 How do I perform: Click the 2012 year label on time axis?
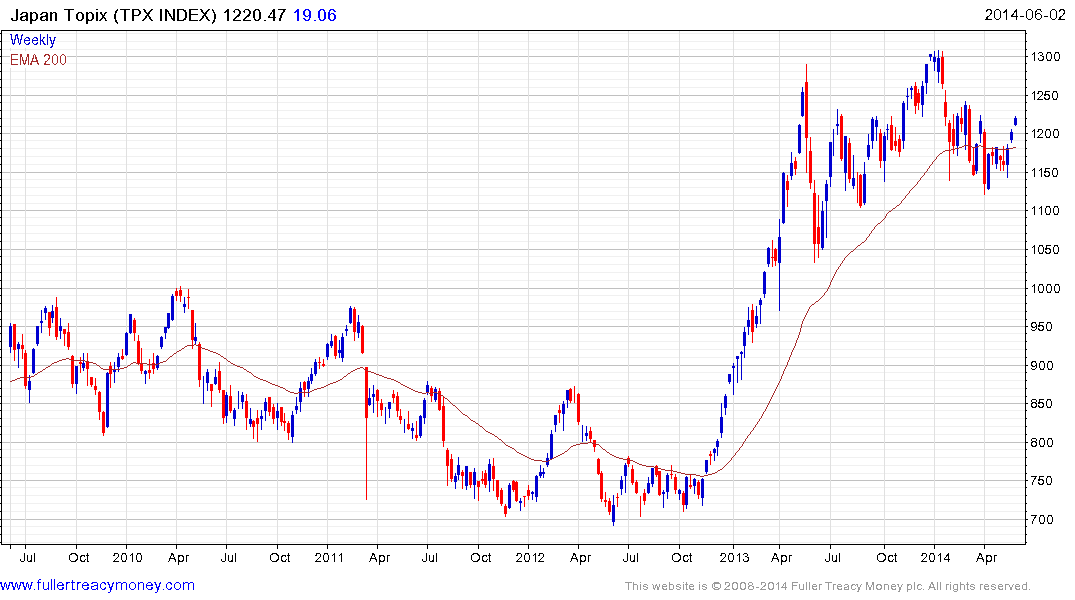tap(530, 557)
